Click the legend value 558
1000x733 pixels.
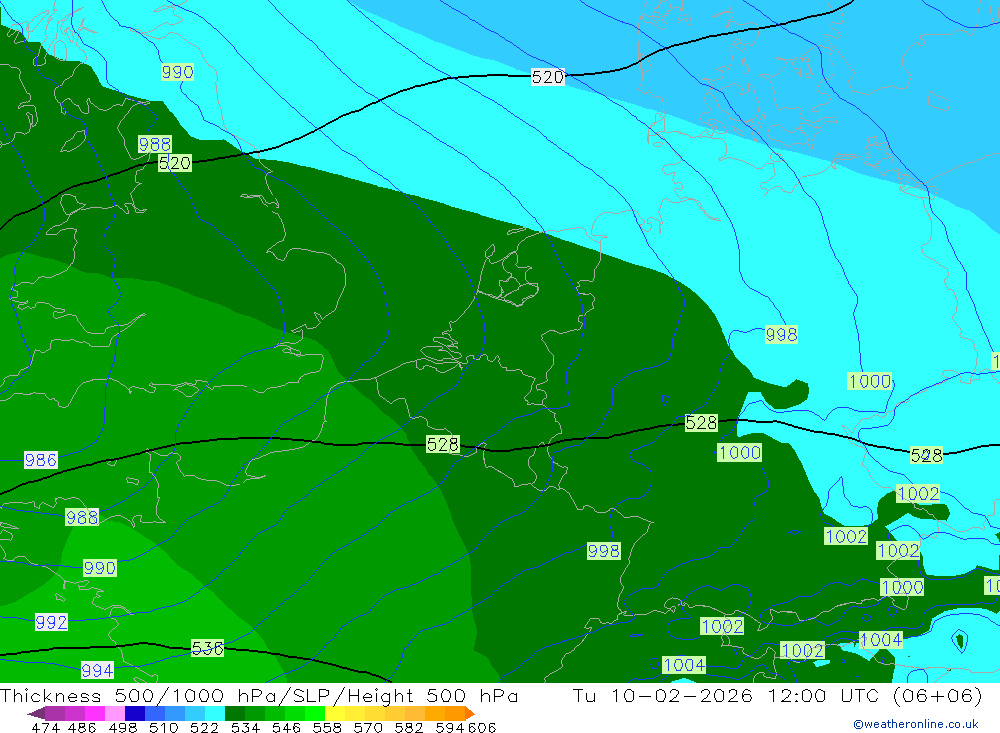[x=327, y=727]
